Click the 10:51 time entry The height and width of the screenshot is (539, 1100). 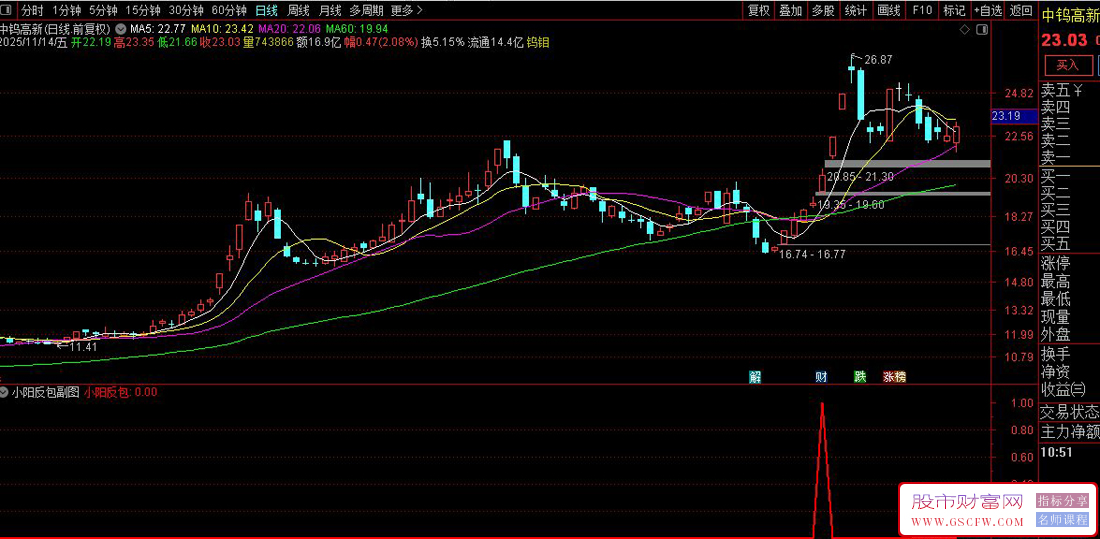(x=1057, y=453)
